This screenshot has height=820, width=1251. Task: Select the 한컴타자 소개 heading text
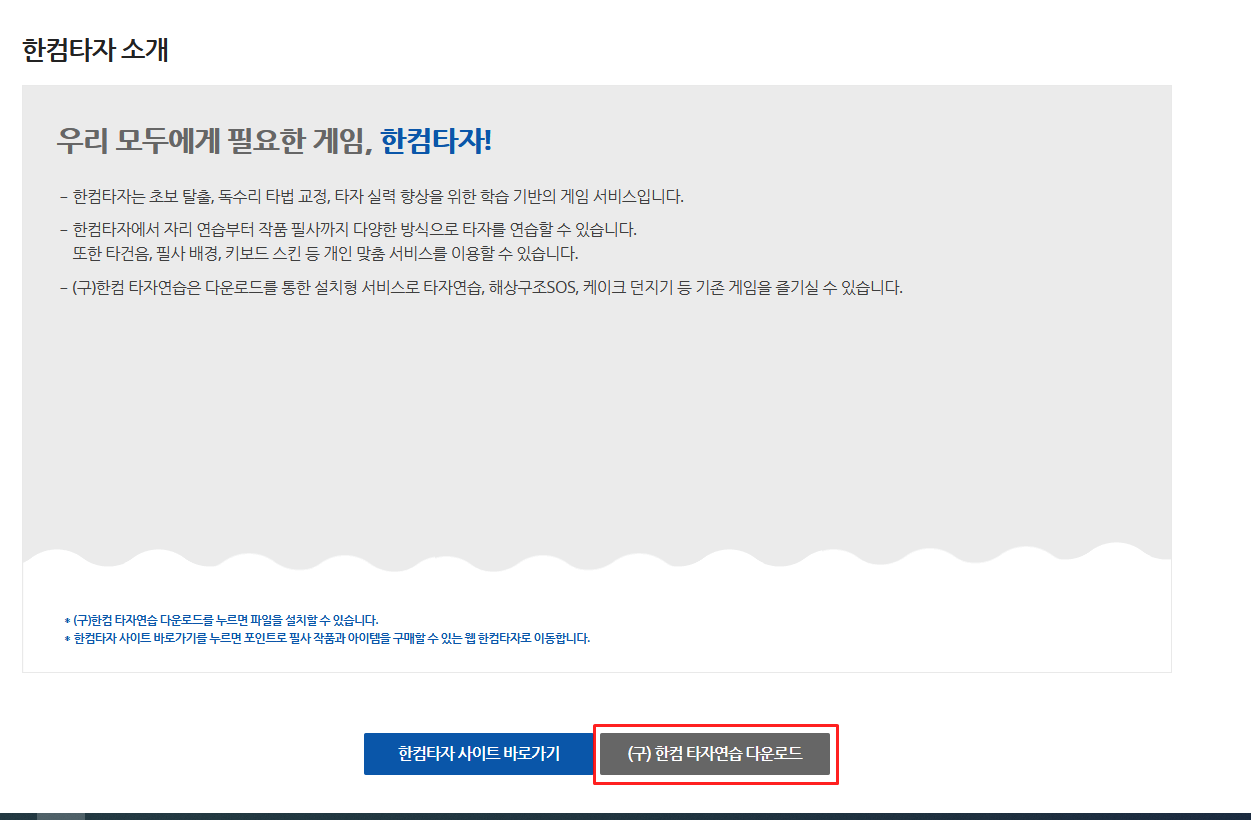pyautogui.click(x=95, y=50)
